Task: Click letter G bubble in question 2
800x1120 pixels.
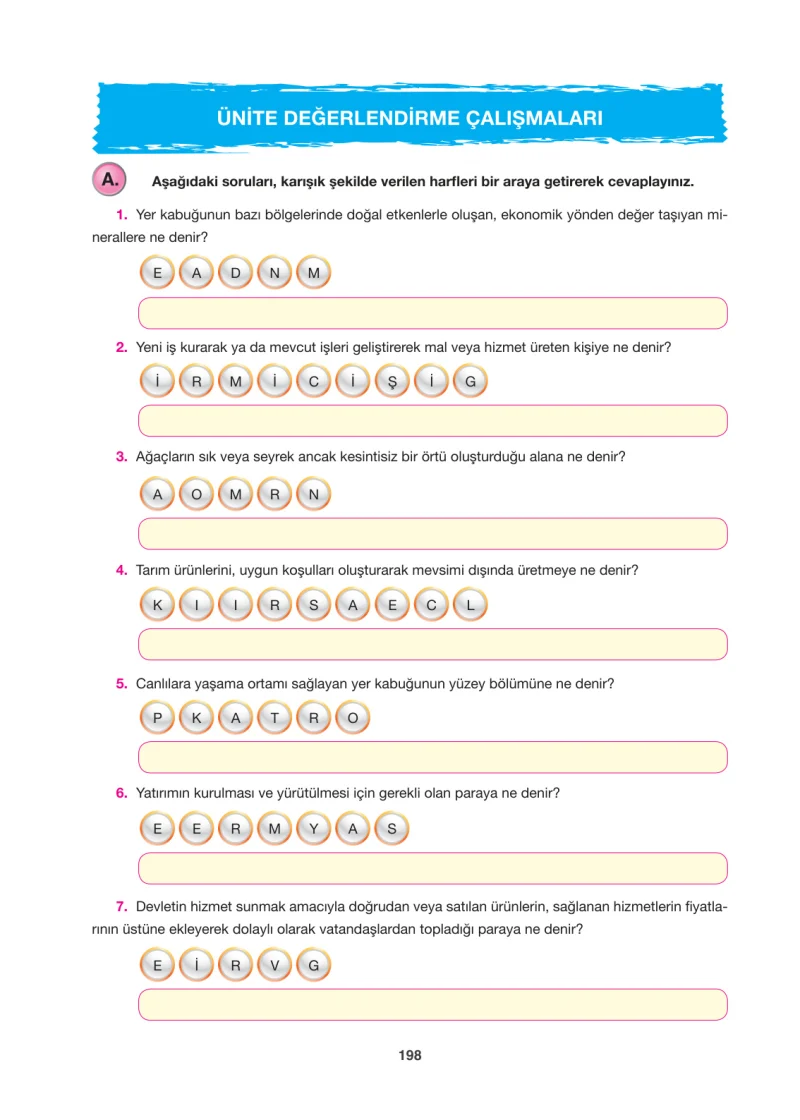Action: 470,381
